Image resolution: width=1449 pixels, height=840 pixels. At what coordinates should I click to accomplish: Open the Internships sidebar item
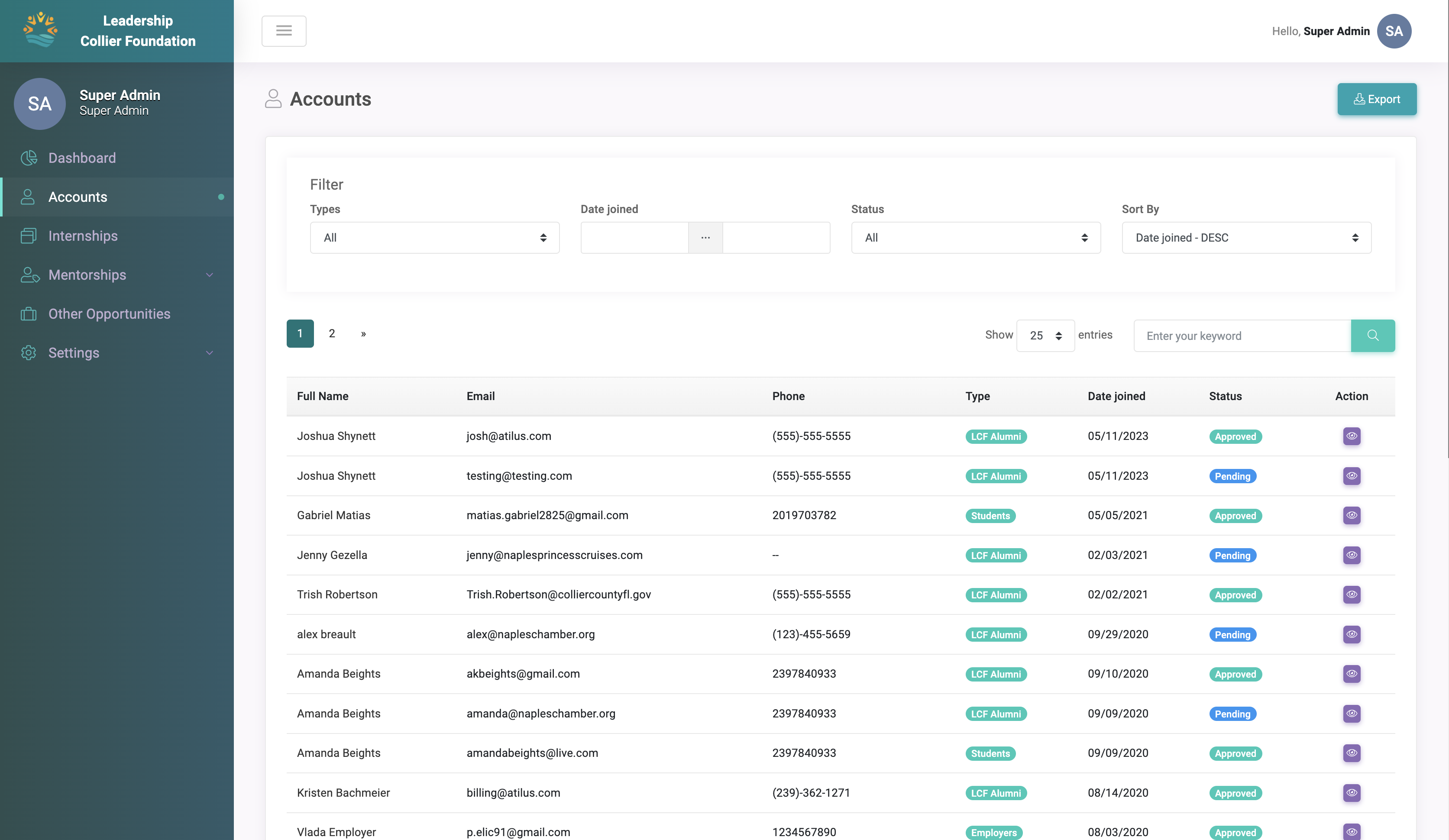click(83, 236)
